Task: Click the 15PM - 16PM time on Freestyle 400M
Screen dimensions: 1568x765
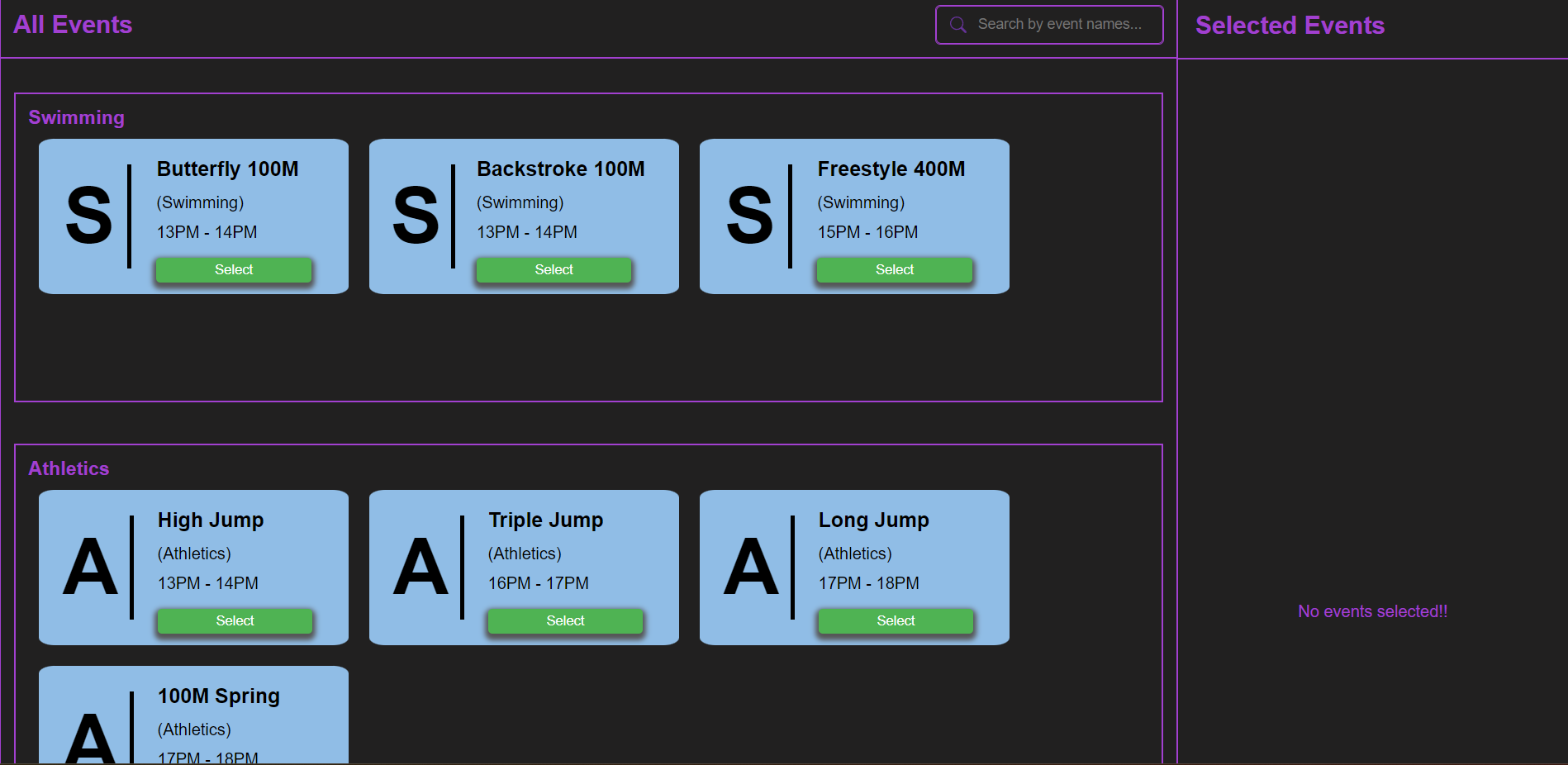Action: [x=867, y=232]
